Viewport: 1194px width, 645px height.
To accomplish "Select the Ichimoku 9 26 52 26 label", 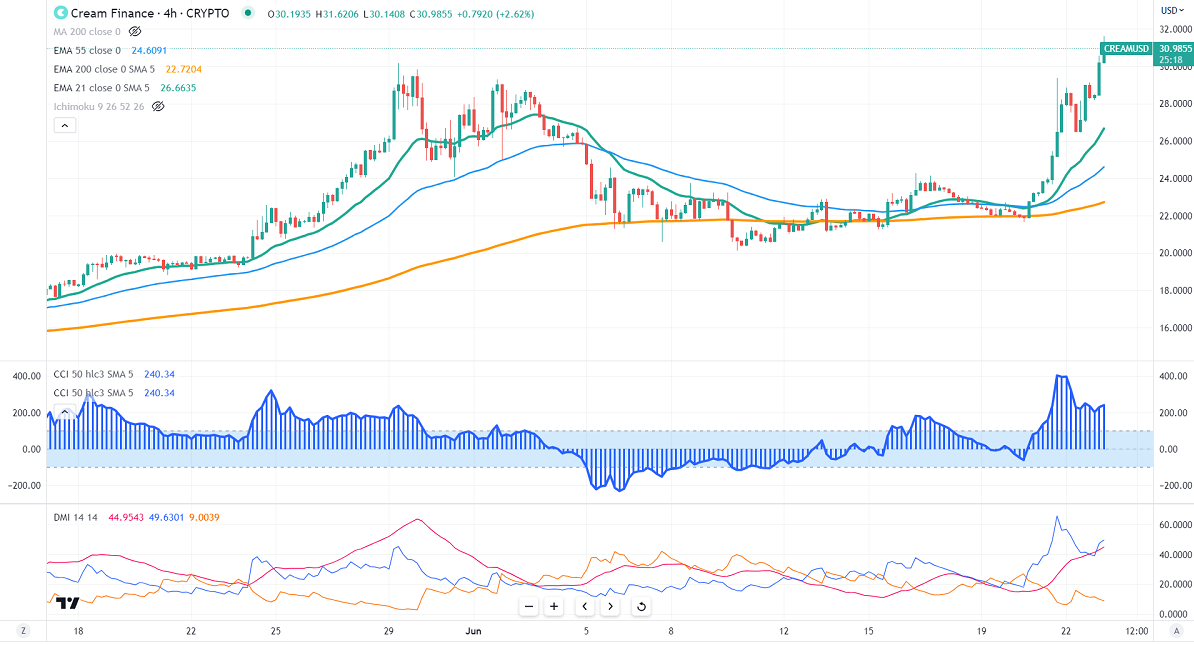I will (98, 107).
